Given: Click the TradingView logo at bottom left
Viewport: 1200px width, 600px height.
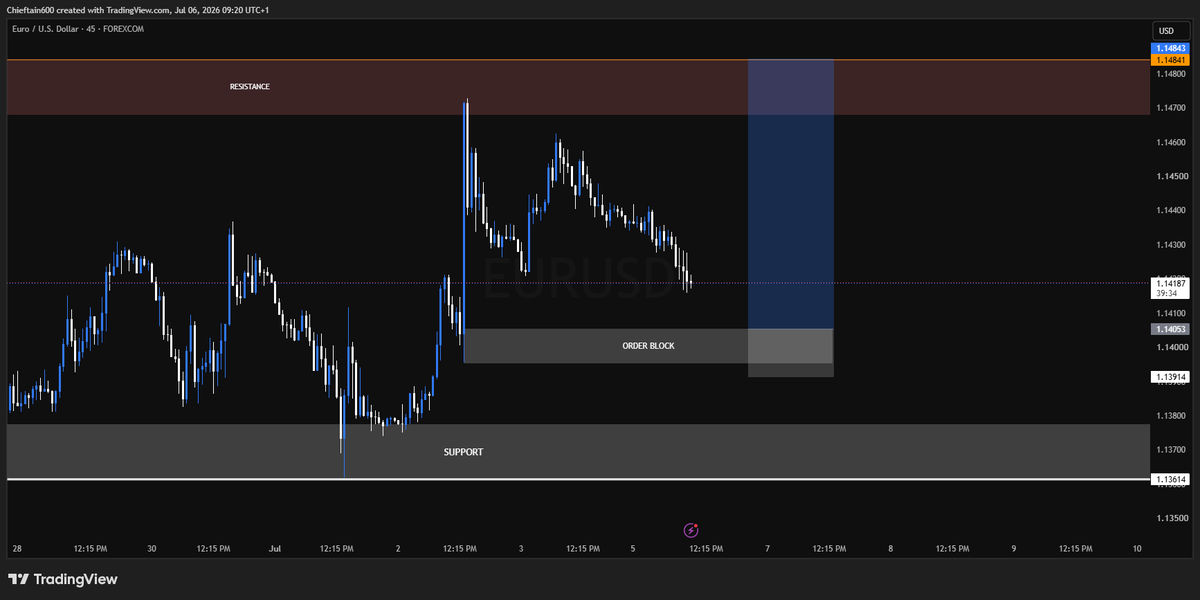Looking at the screenshot, I should pyautogui.click(x=63, y=579).
